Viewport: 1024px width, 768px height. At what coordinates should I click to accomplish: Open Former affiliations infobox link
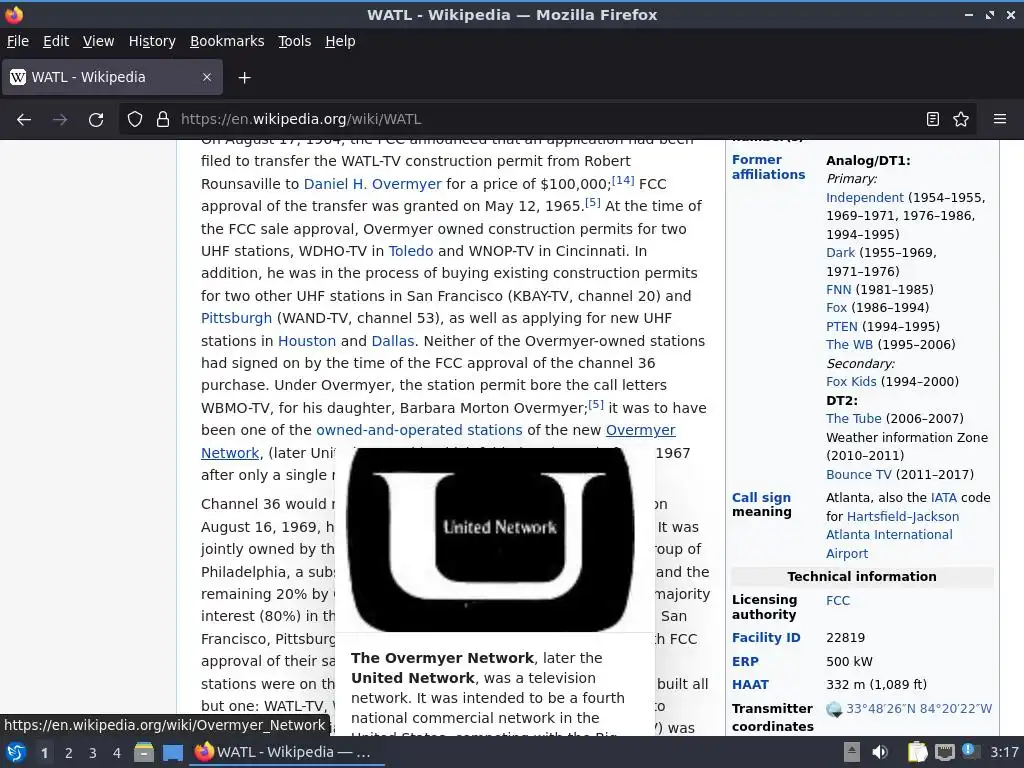(768, 167)
